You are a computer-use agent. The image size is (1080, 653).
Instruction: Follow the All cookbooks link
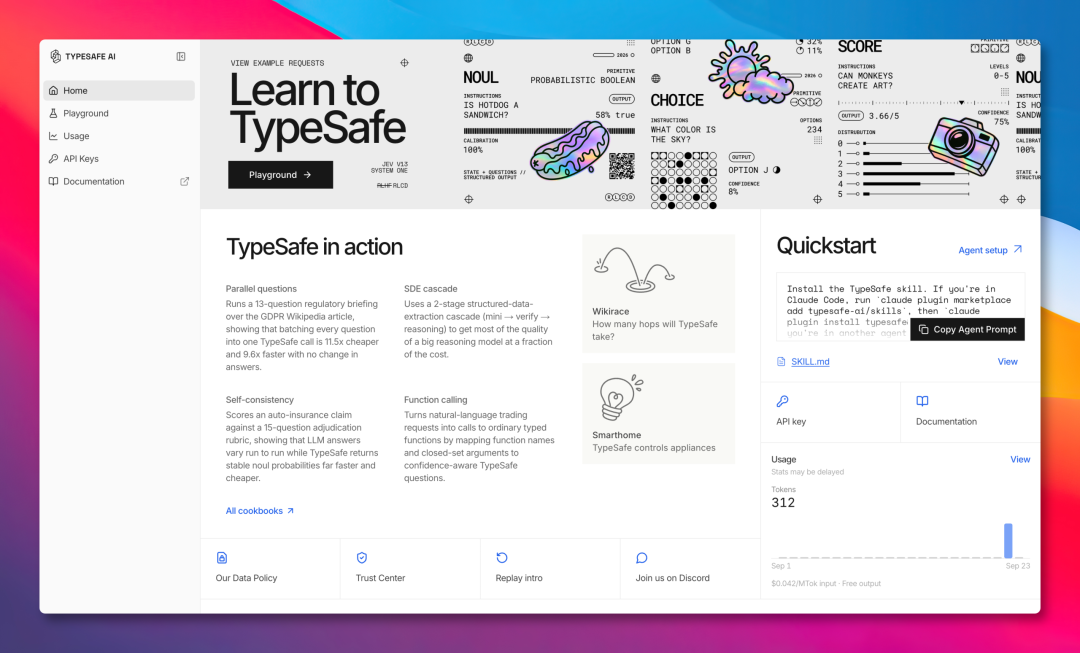(260, 510)
